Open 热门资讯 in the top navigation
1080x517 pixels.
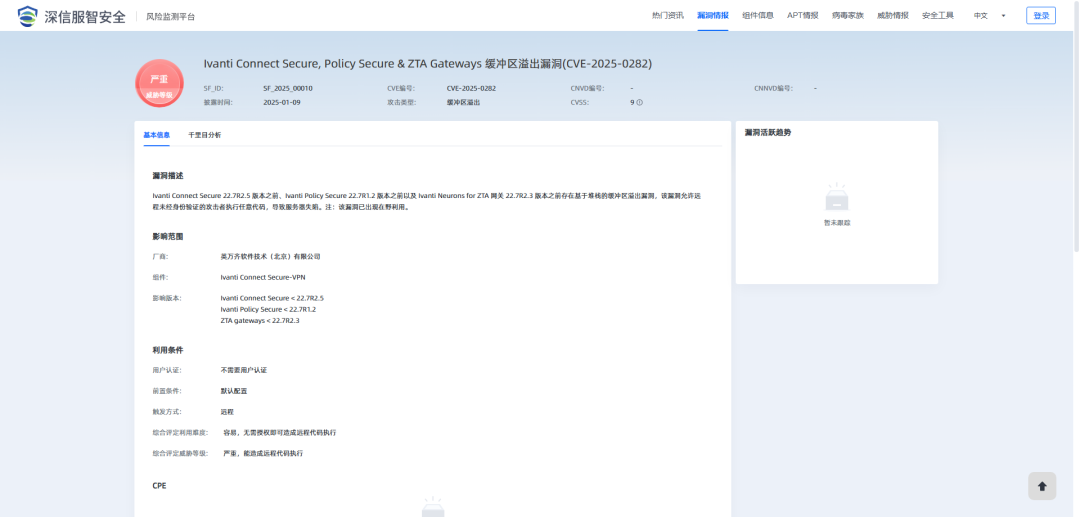coord(667,15)
